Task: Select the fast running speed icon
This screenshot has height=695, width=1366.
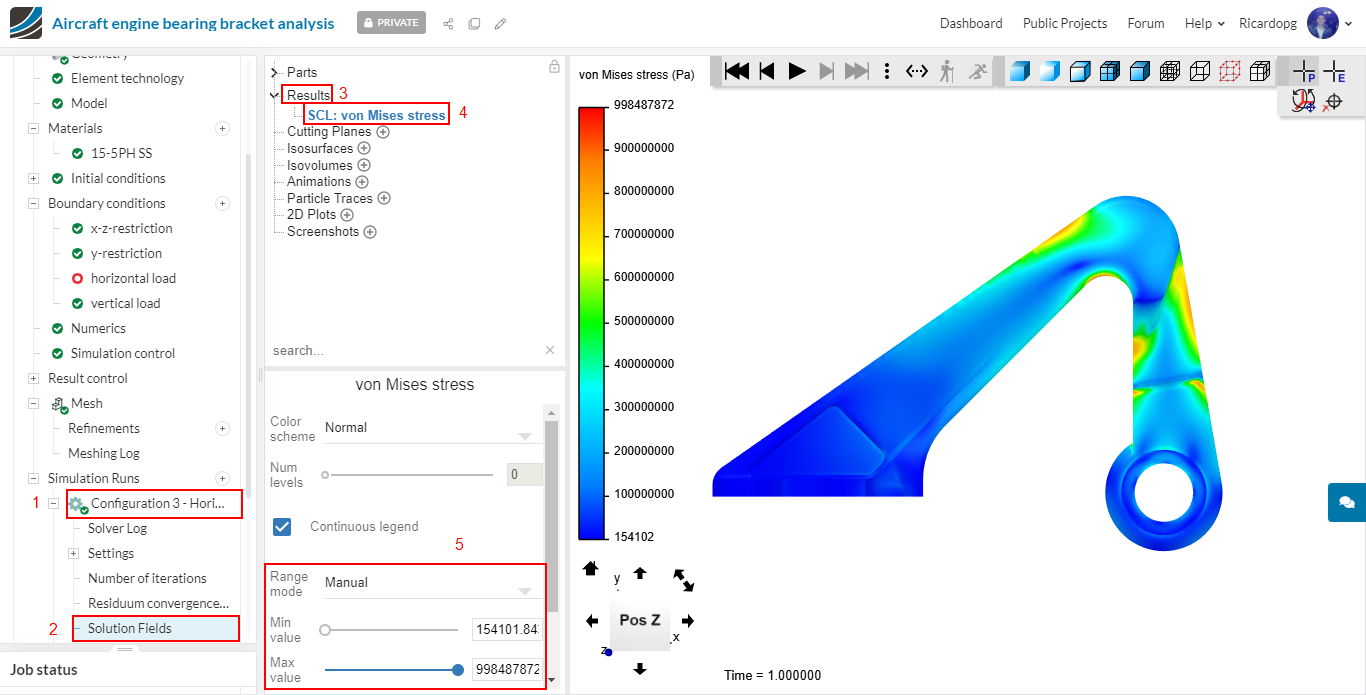Action: pyautogui.click(x=977, y=71)
